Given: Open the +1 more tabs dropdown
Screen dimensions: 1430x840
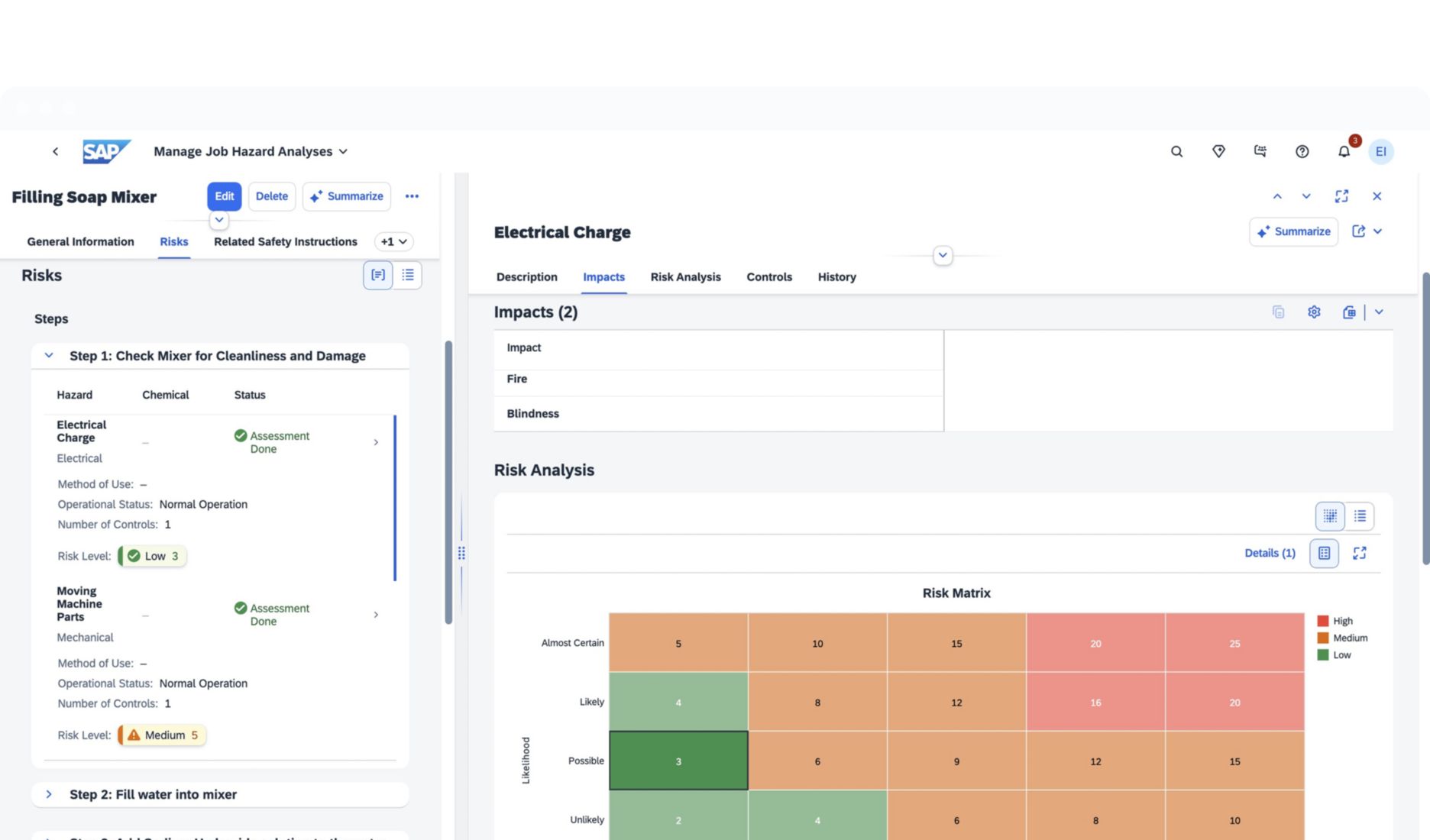Looking at the screenshot, I should pos(393,242).
